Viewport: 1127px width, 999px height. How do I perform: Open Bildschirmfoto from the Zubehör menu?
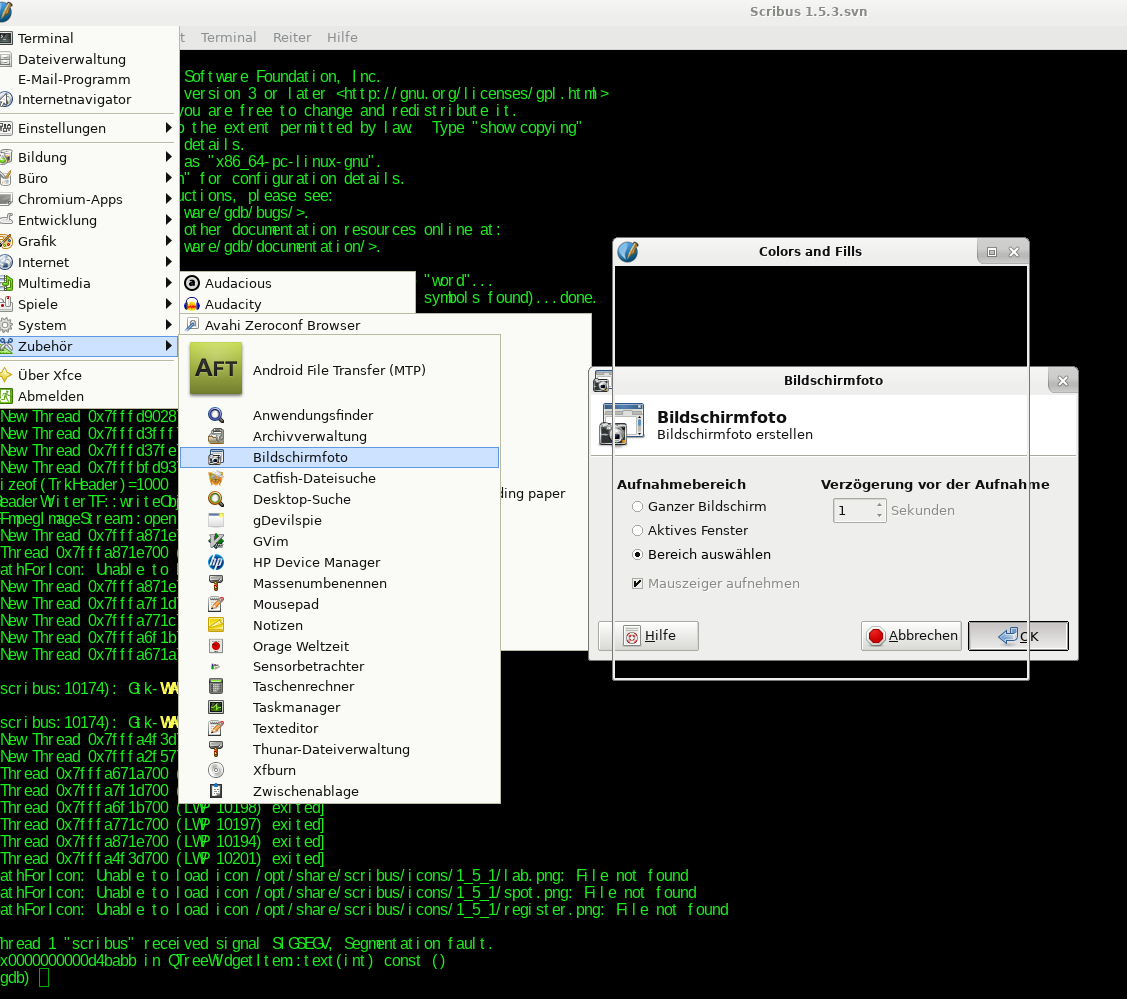click(x=300, y=457)
